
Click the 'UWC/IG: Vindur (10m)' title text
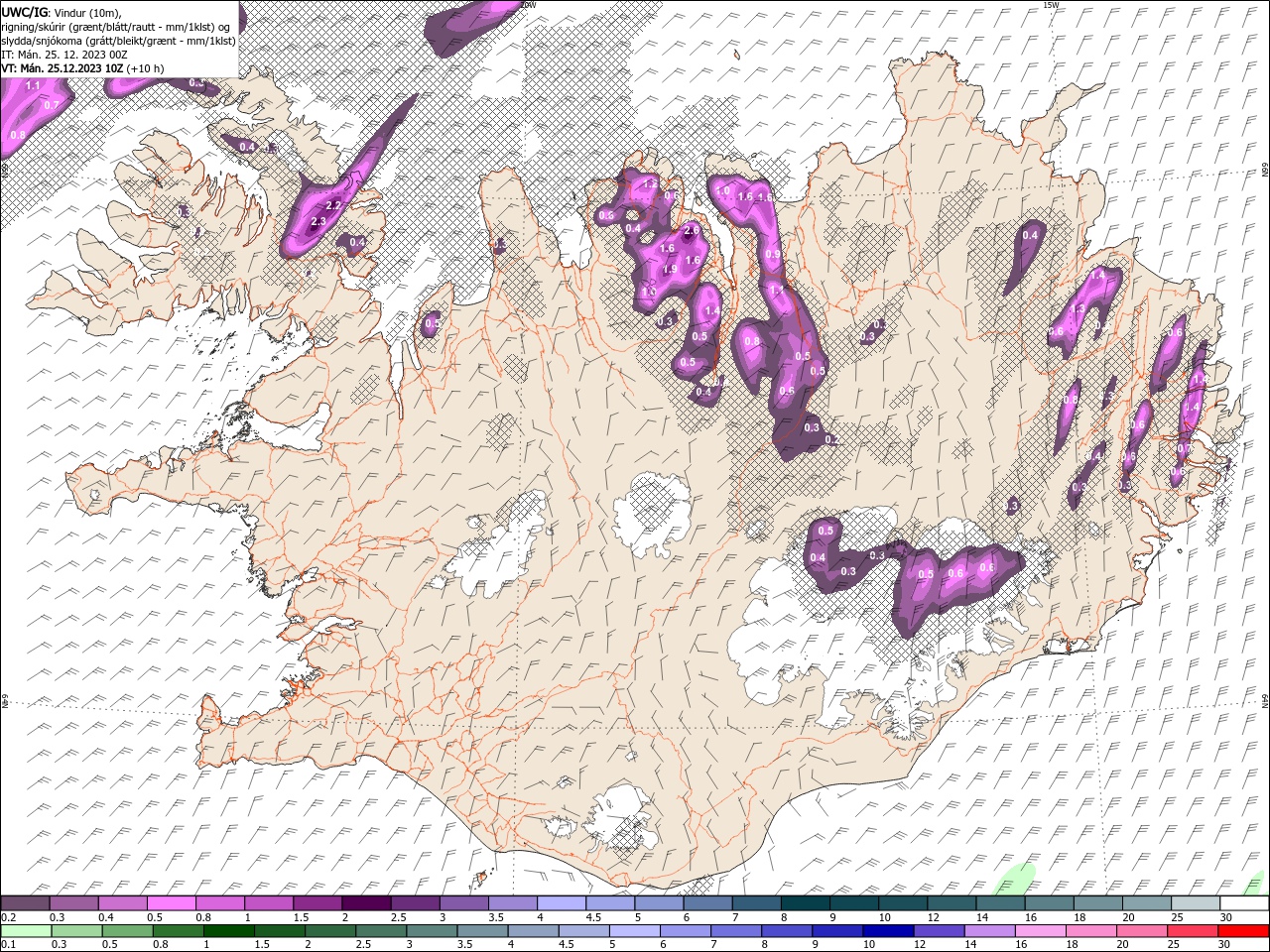point(62,12)
